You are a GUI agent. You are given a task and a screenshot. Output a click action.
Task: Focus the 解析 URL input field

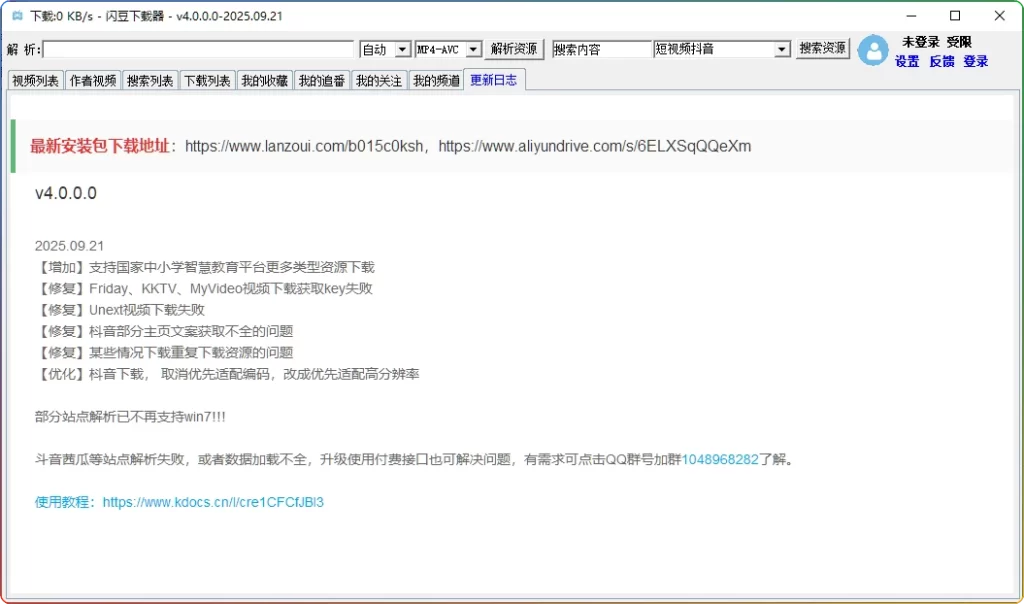pyautogui.click(x=199, y=49)
